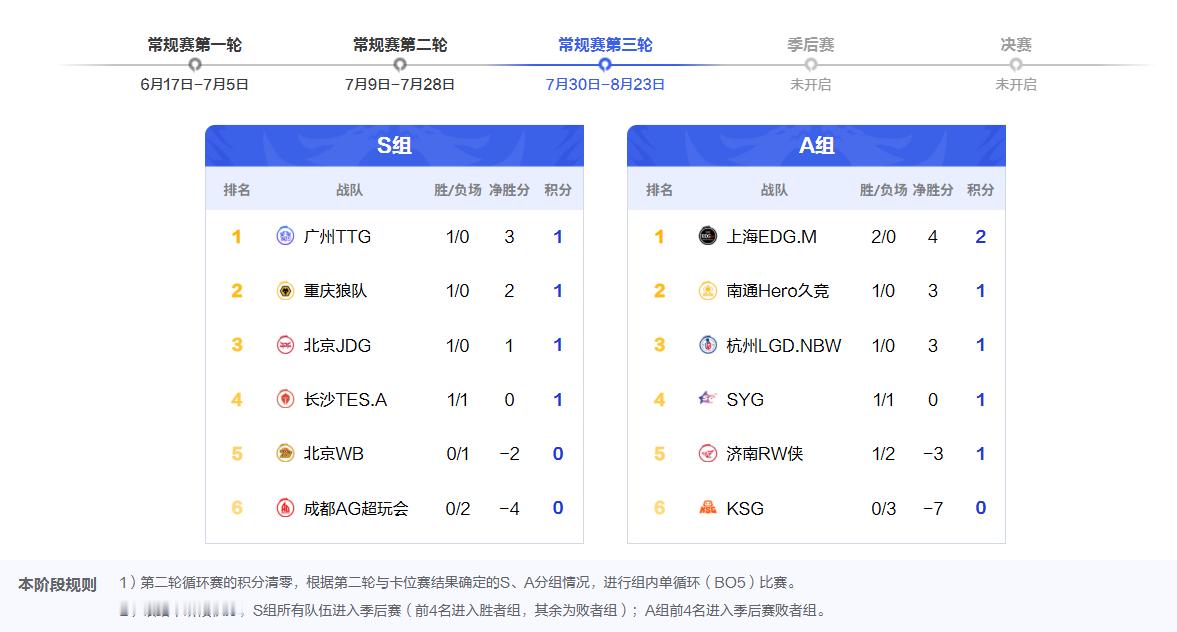1177x632 pixels.
Task: Click the 重庆狼队 team logo
Action: pyautogui.click(x=285, y=290)
